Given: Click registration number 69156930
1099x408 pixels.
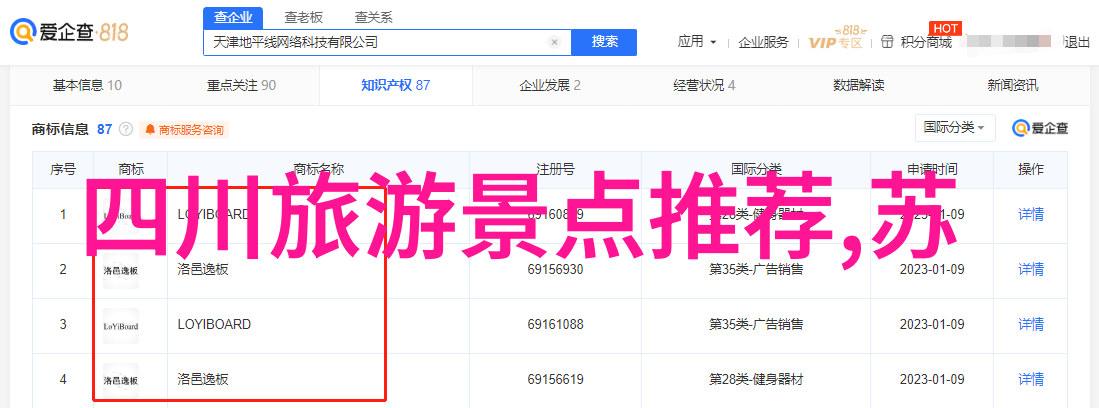Looking at the screenshot, I should point(555,269).
